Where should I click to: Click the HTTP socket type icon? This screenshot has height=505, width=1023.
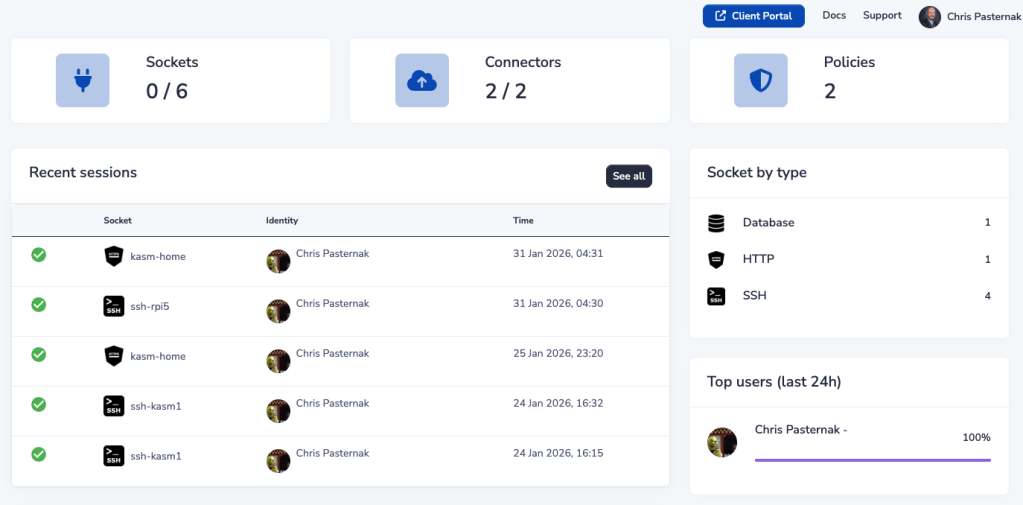pos(716,260)
